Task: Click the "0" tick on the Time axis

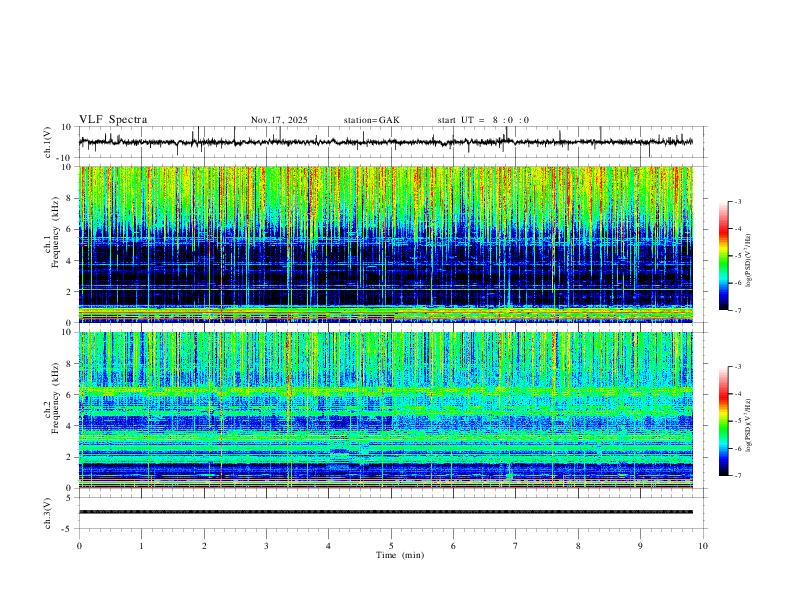Action: coord(79,546)
